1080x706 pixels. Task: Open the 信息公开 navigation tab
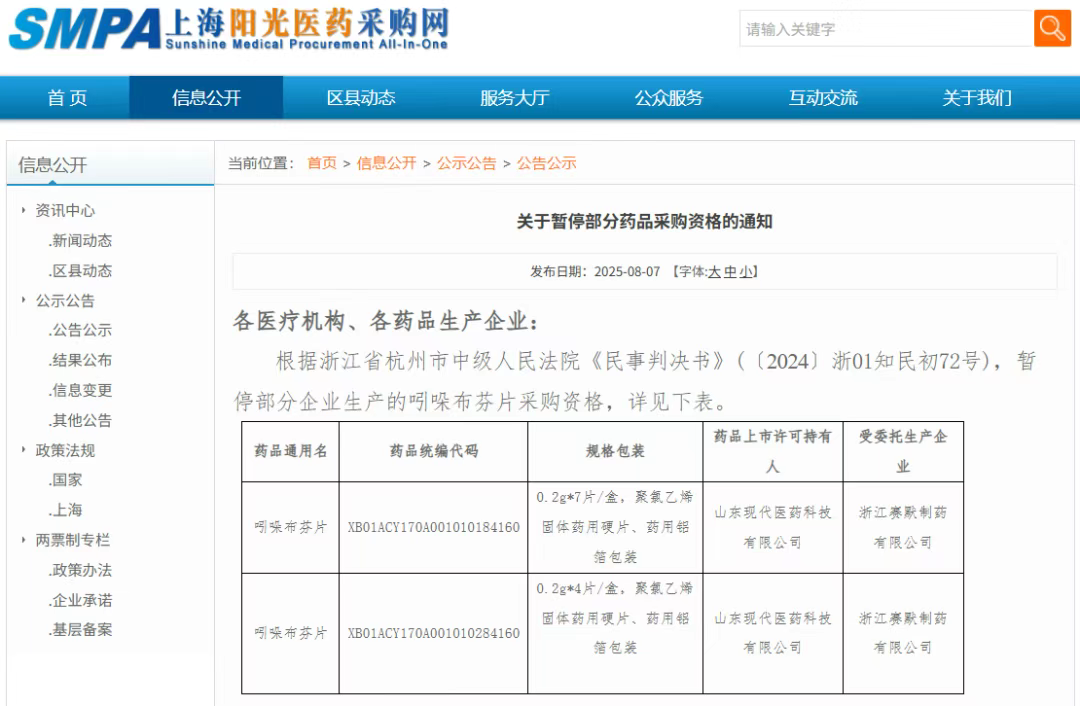tap(206, 98)
